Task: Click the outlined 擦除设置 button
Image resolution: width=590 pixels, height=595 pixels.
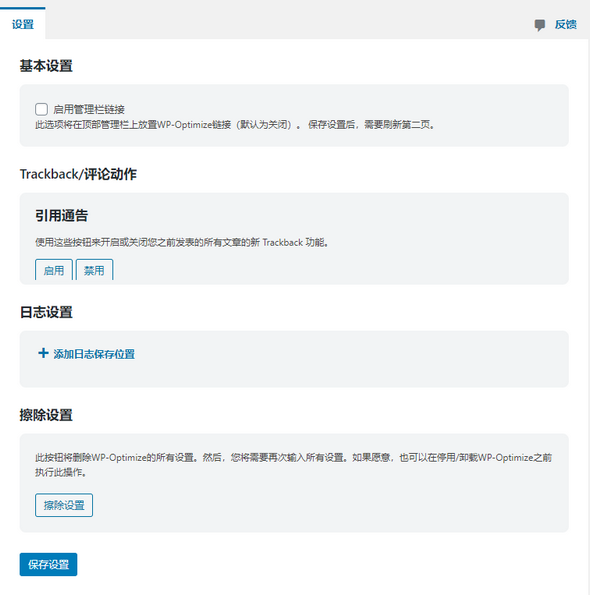Action: (64, 505)
